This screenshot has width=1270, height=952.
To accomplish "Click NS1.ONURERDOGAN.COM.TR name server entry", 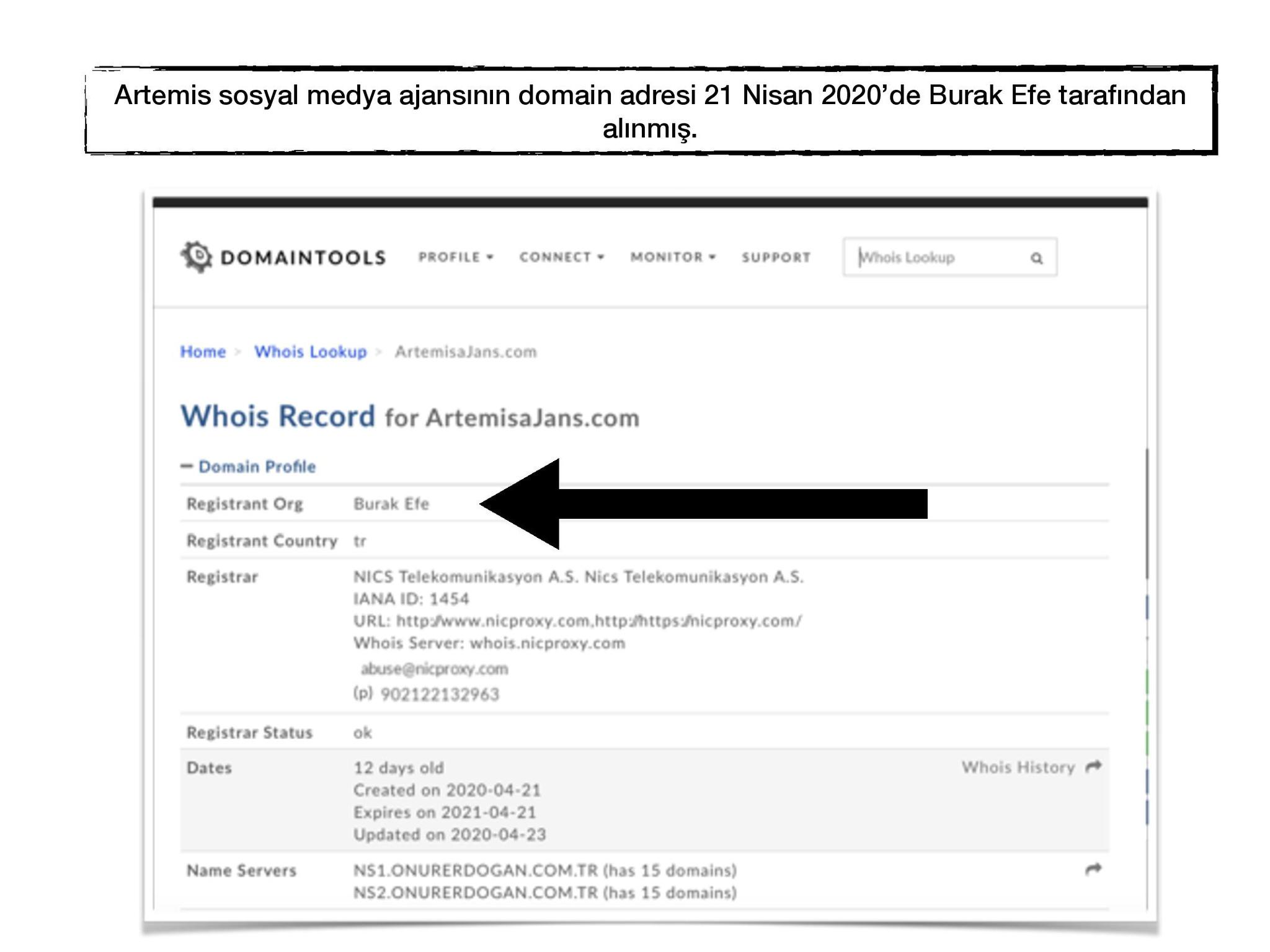I will coord(475,870).
